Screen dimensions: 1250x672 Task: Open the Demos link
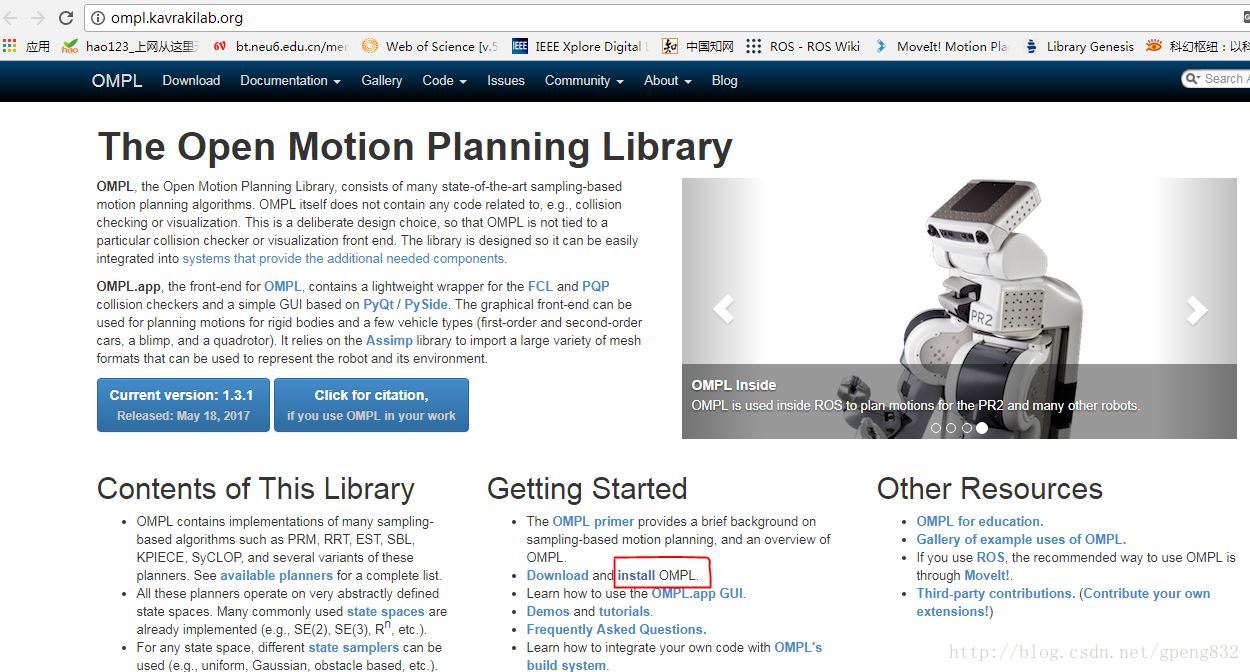click(x=548, y=611)
